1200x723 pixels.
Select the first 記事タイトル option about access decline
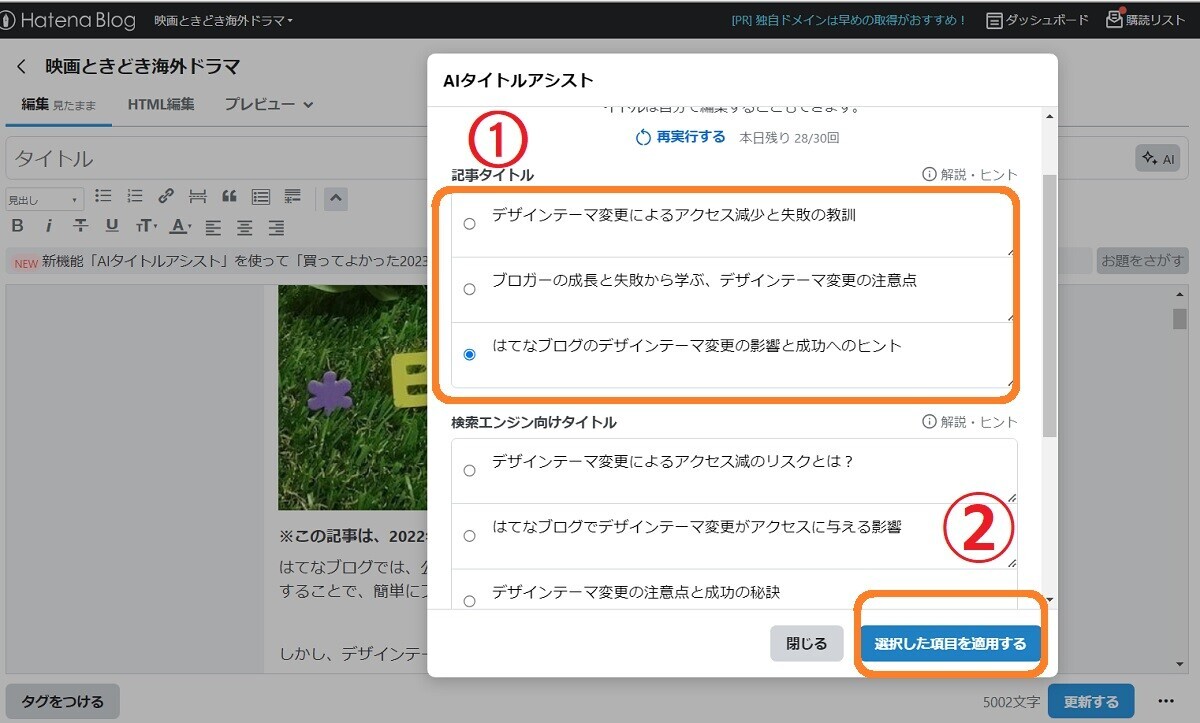[470, 224]
